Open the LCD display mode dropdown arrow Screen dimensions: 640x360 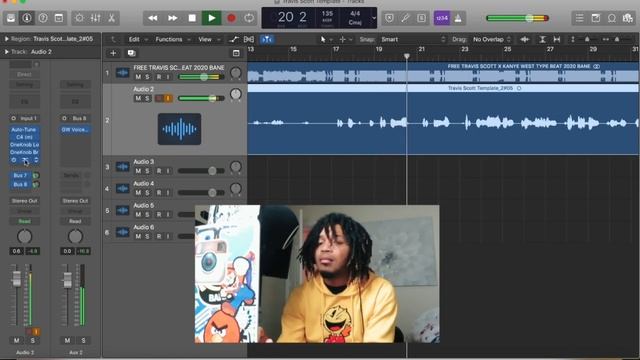pos(373,18)
